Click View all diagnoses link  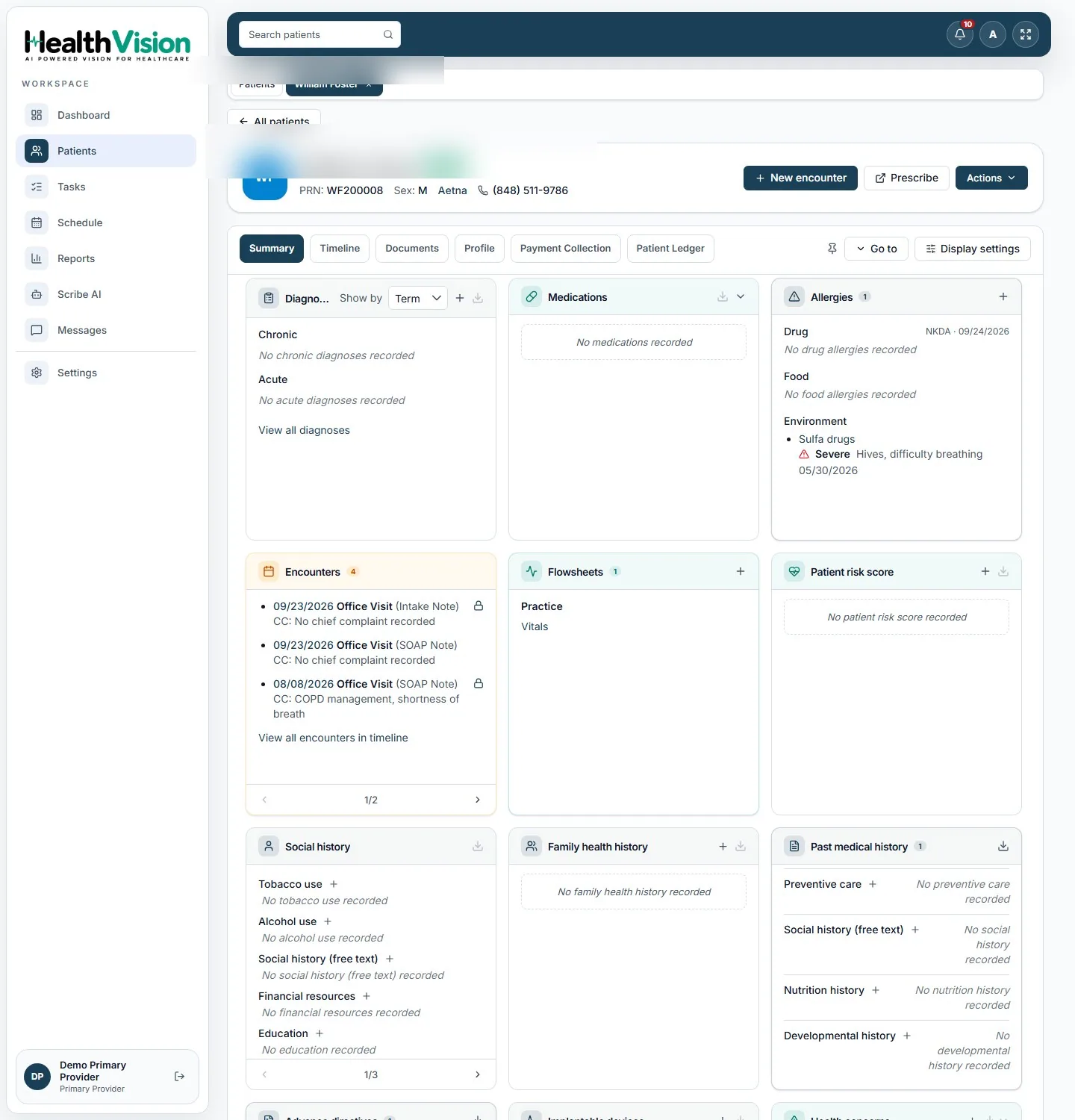pos(304,430)
